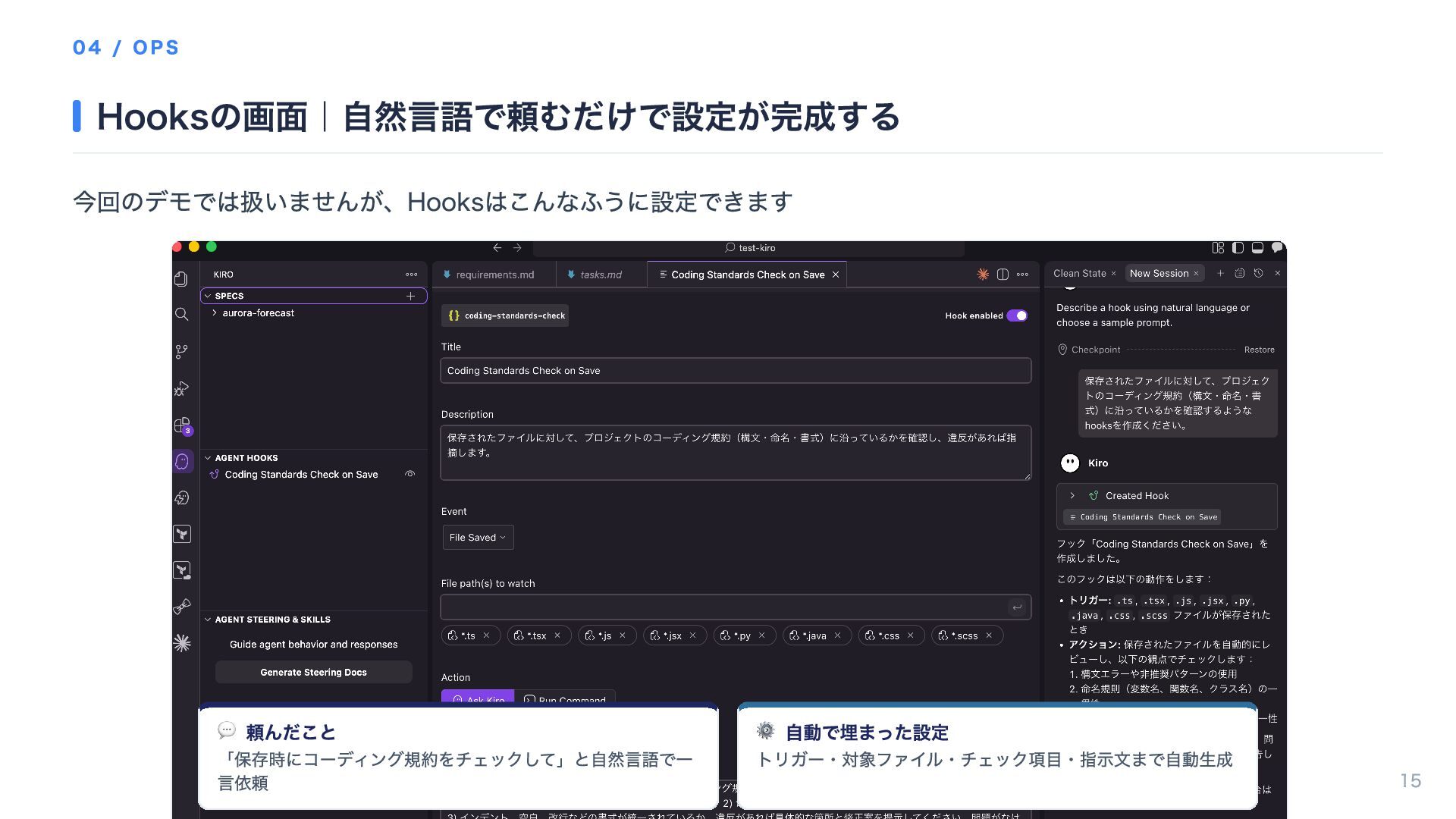This screenshot has height=819, width=1456.
Task: Go forward with the right arrow
Action: 517,248
